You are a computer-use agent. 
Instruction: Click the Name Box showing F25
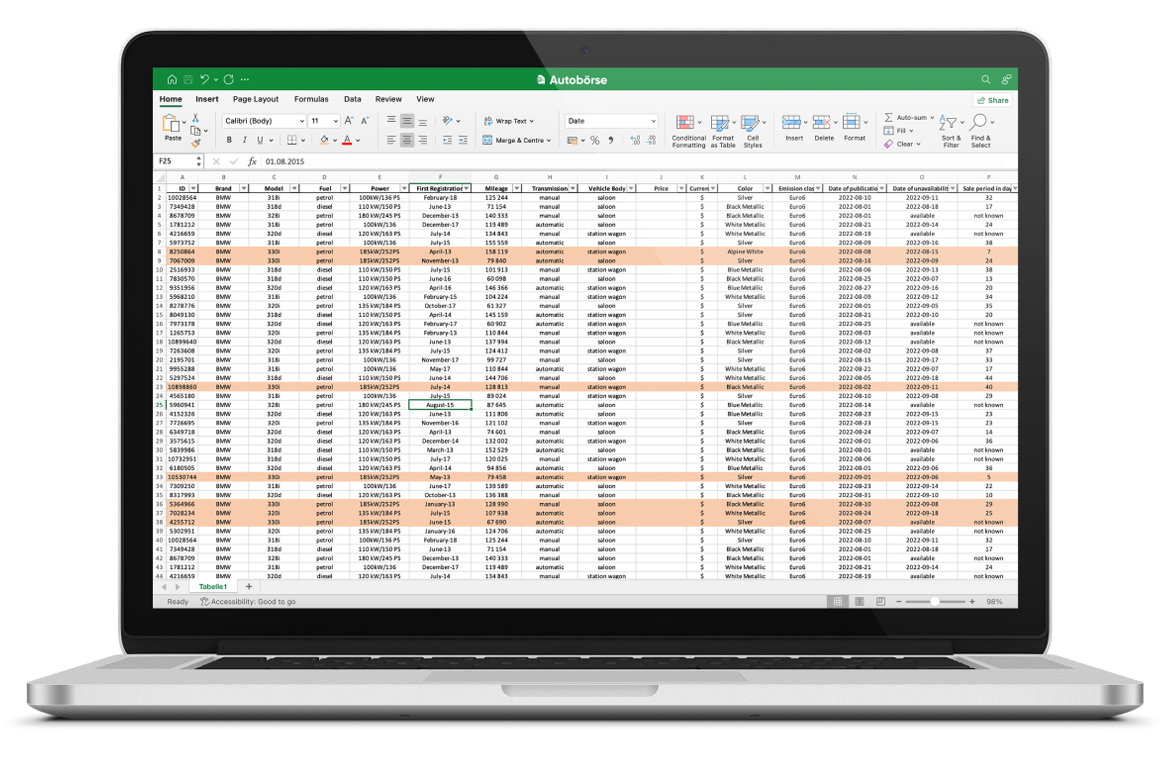174,161
